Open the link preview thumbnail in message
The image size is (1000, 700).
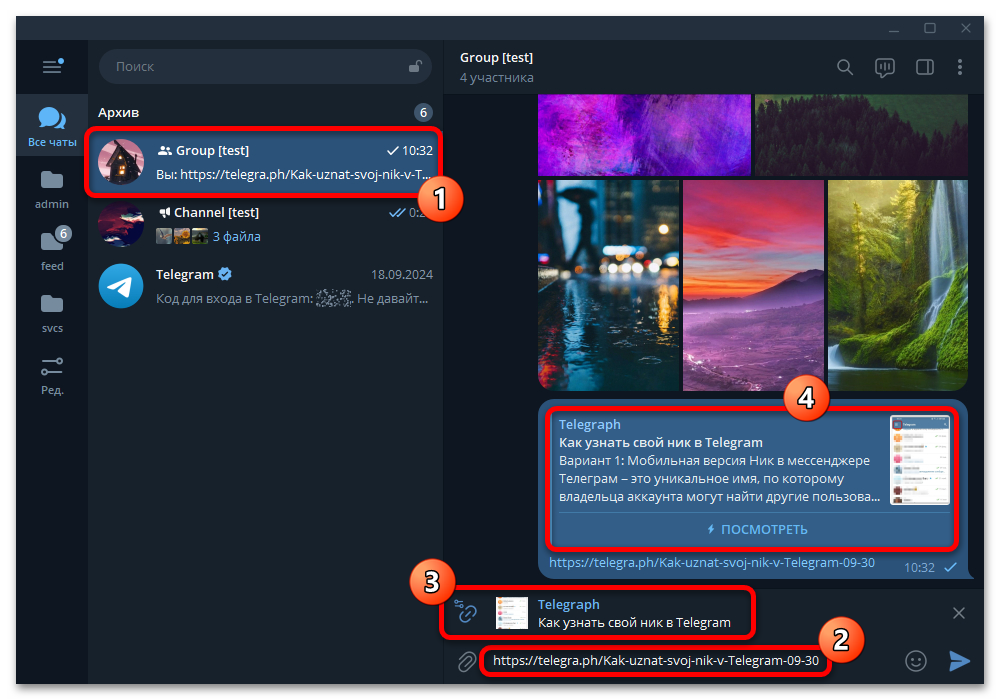coord(920,460)
